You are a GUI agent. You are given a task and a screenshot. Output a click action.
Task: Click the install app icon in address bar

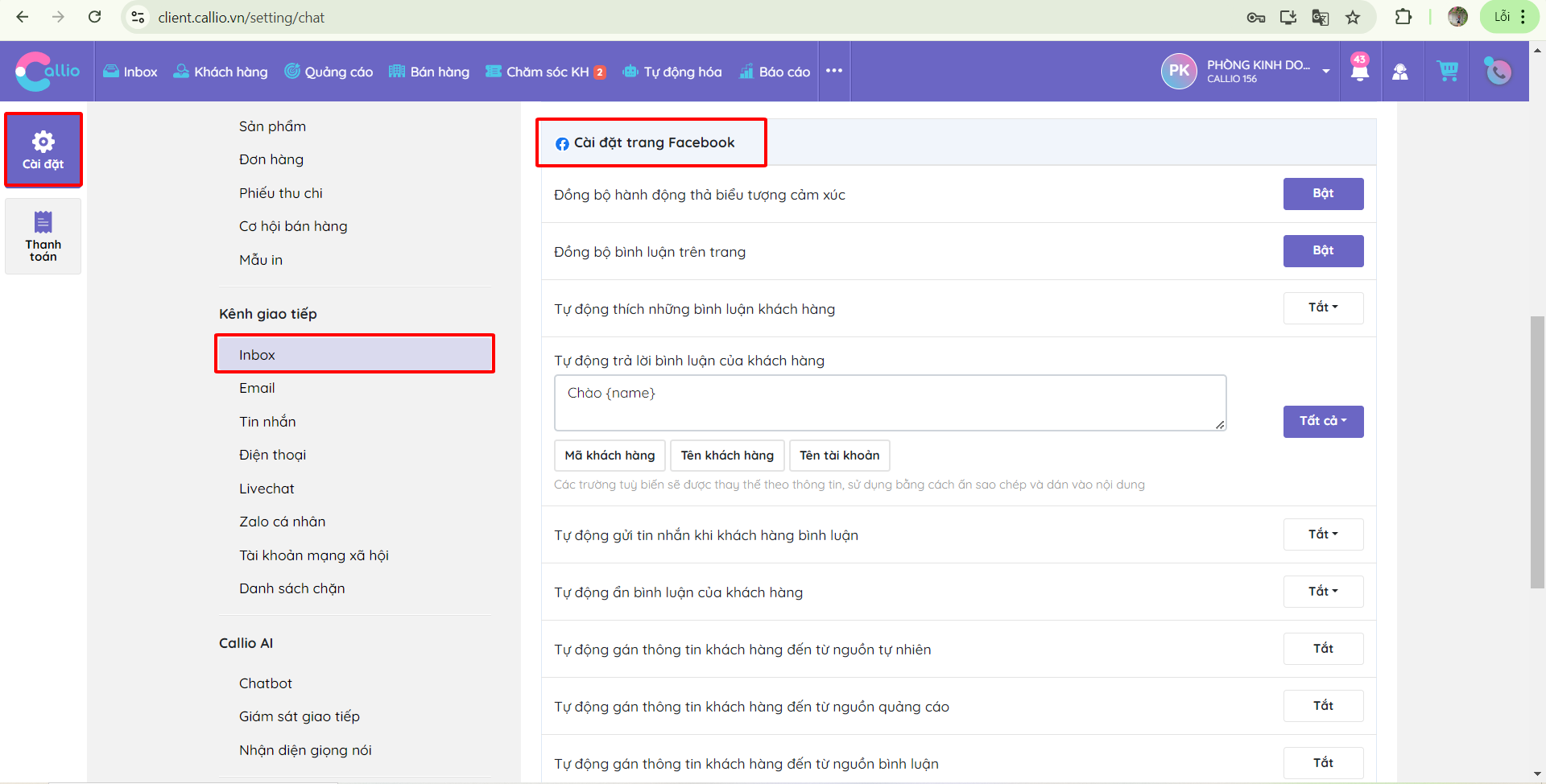coord(1288,17)
